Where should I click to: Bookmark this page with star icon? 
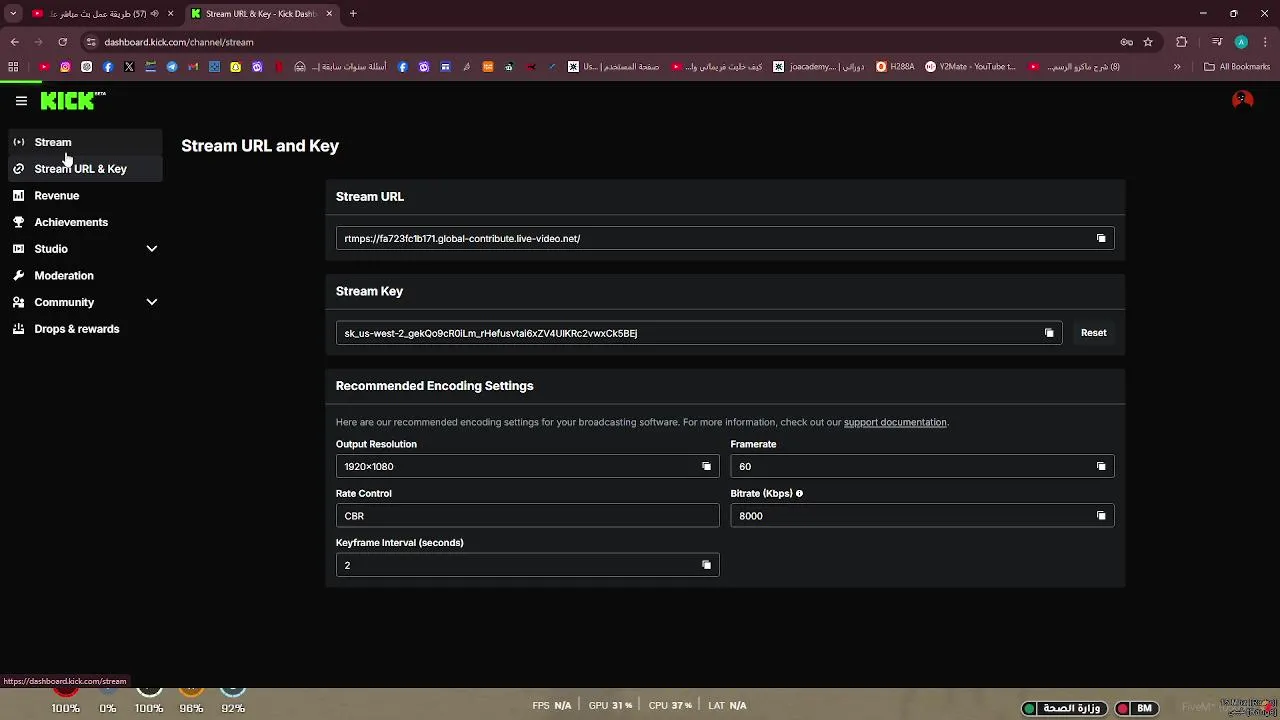(x=1148, y=42)
